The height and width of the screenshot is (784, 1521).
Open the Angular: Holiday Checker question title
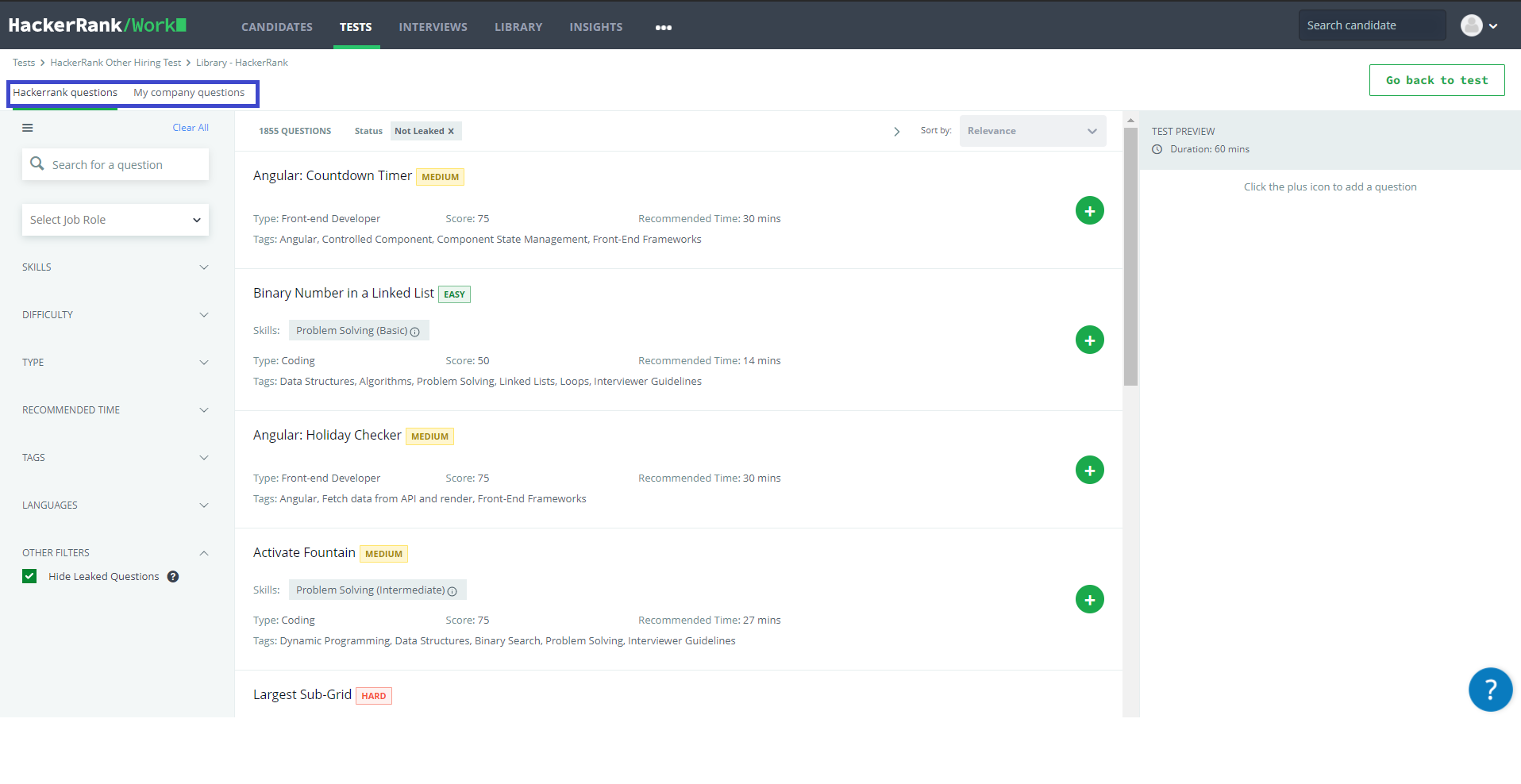[327, 435]
